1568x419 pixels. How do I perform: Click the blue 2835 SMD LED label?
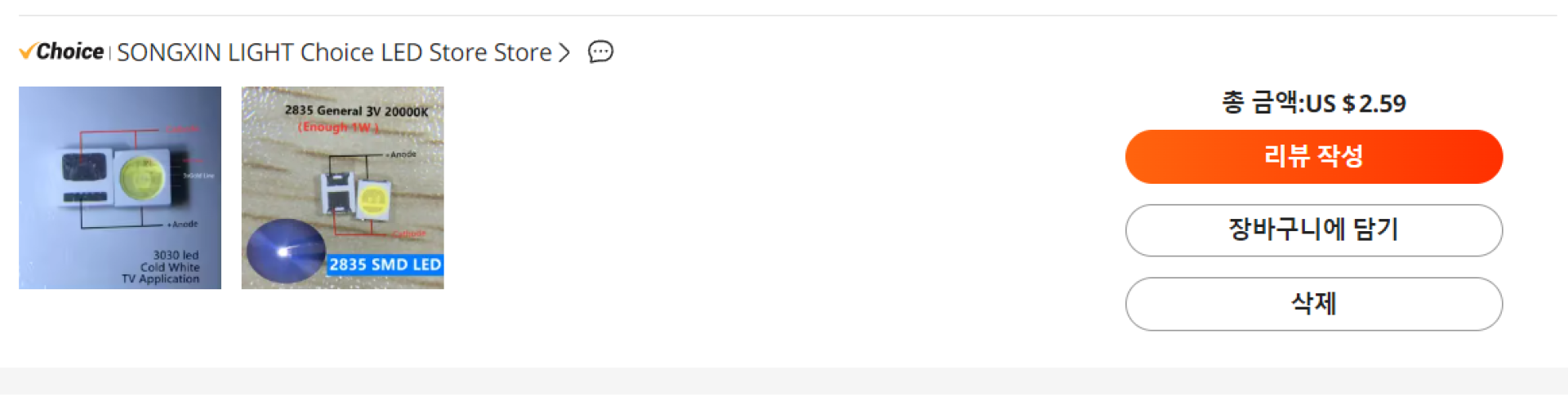[x=385, y=265]
